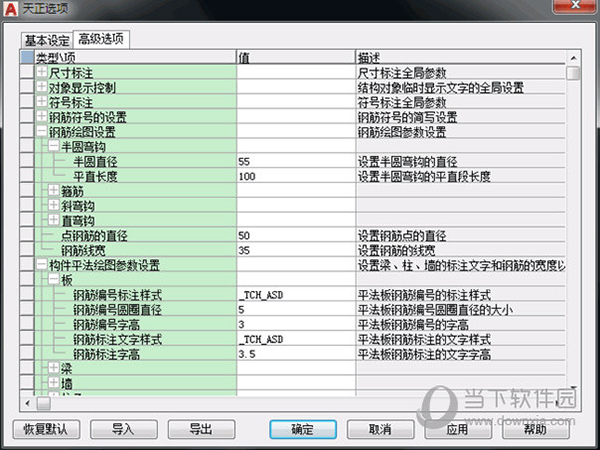Click the 恢复默认 button
The image size is (600, 450).
(x=46, y=429)
